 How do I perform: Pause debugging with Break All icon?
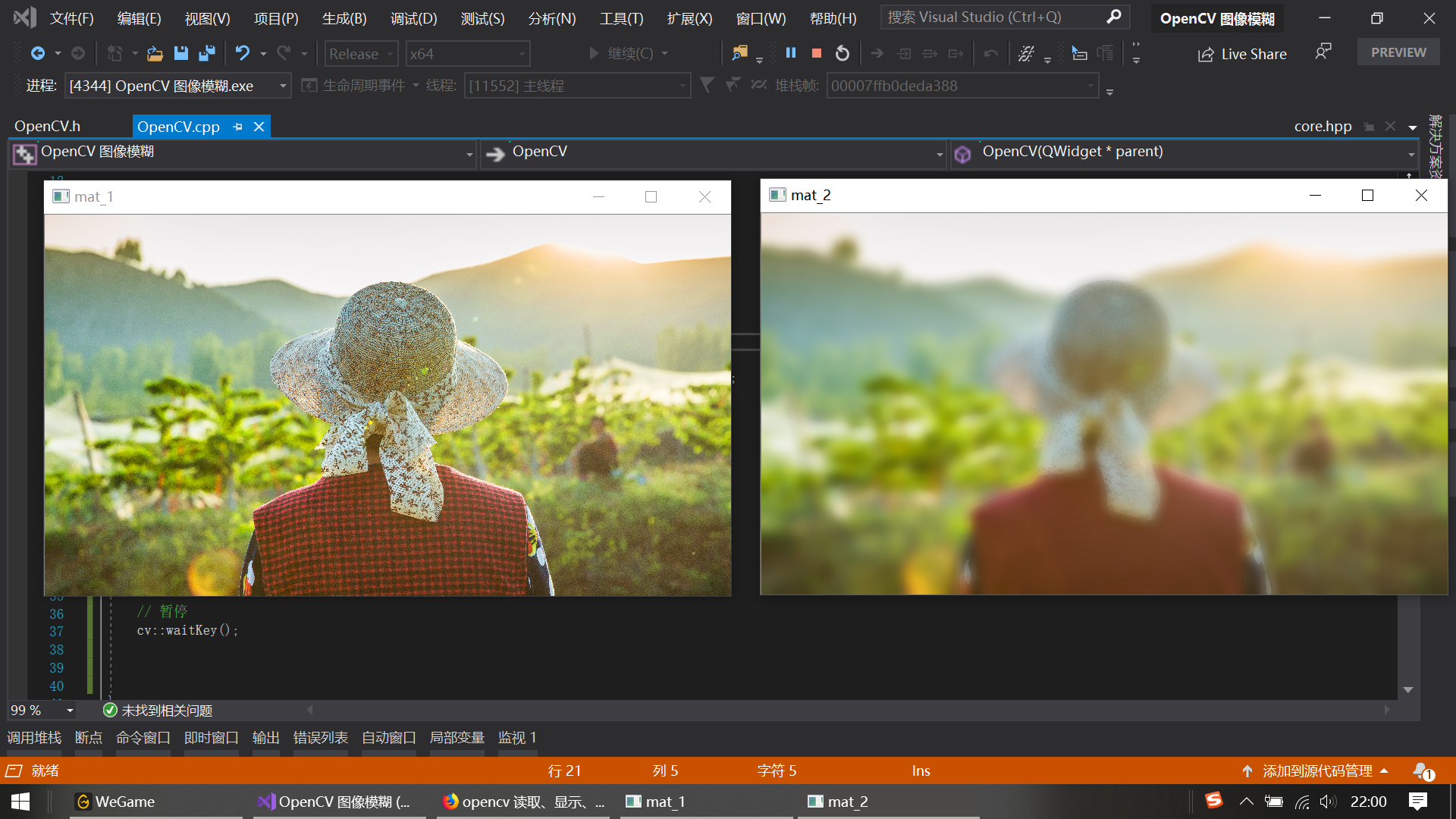point(791,53)
